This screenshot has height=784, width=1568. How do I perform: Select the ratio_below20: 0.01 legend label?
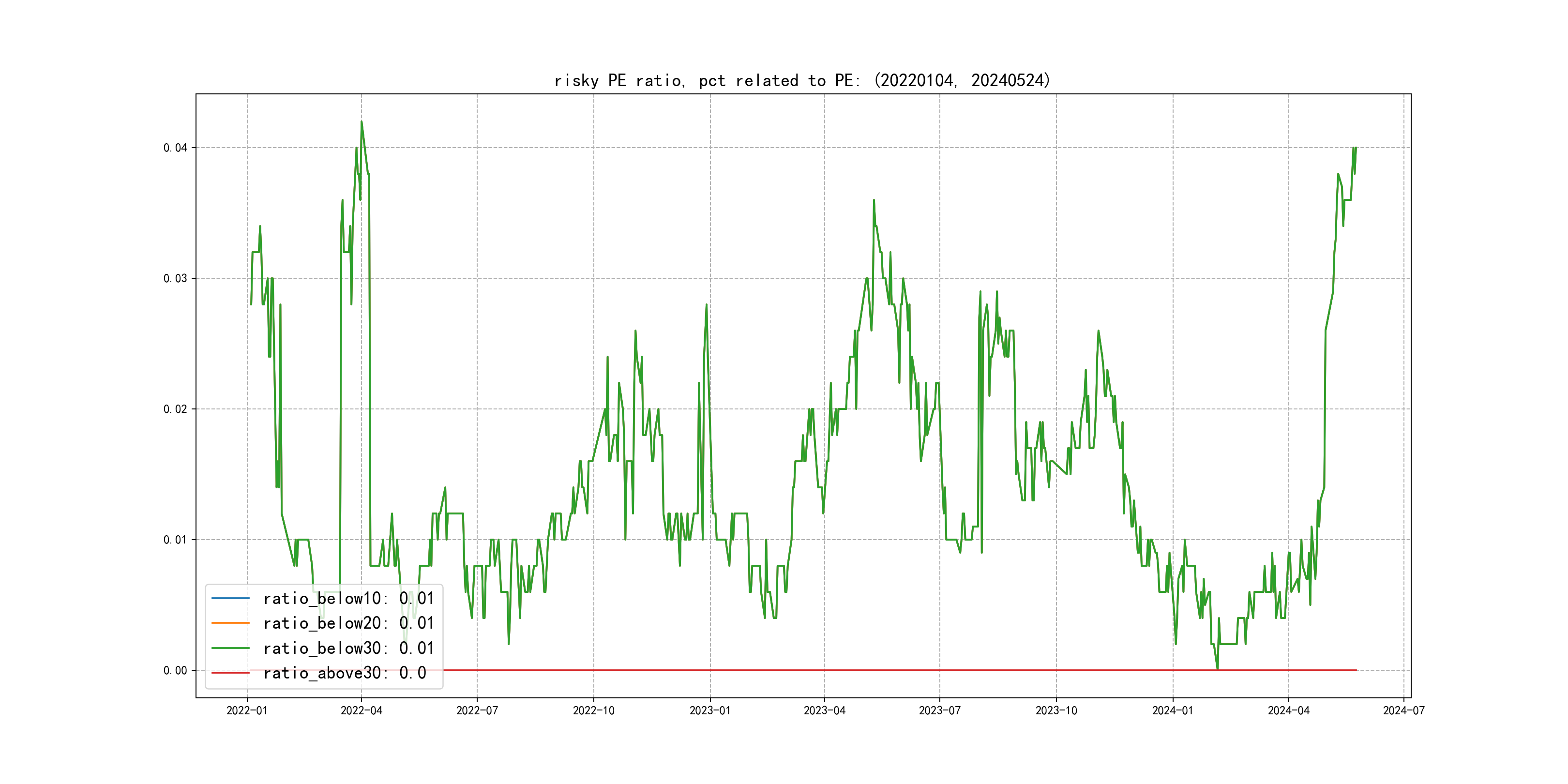[x=348, y=623]
